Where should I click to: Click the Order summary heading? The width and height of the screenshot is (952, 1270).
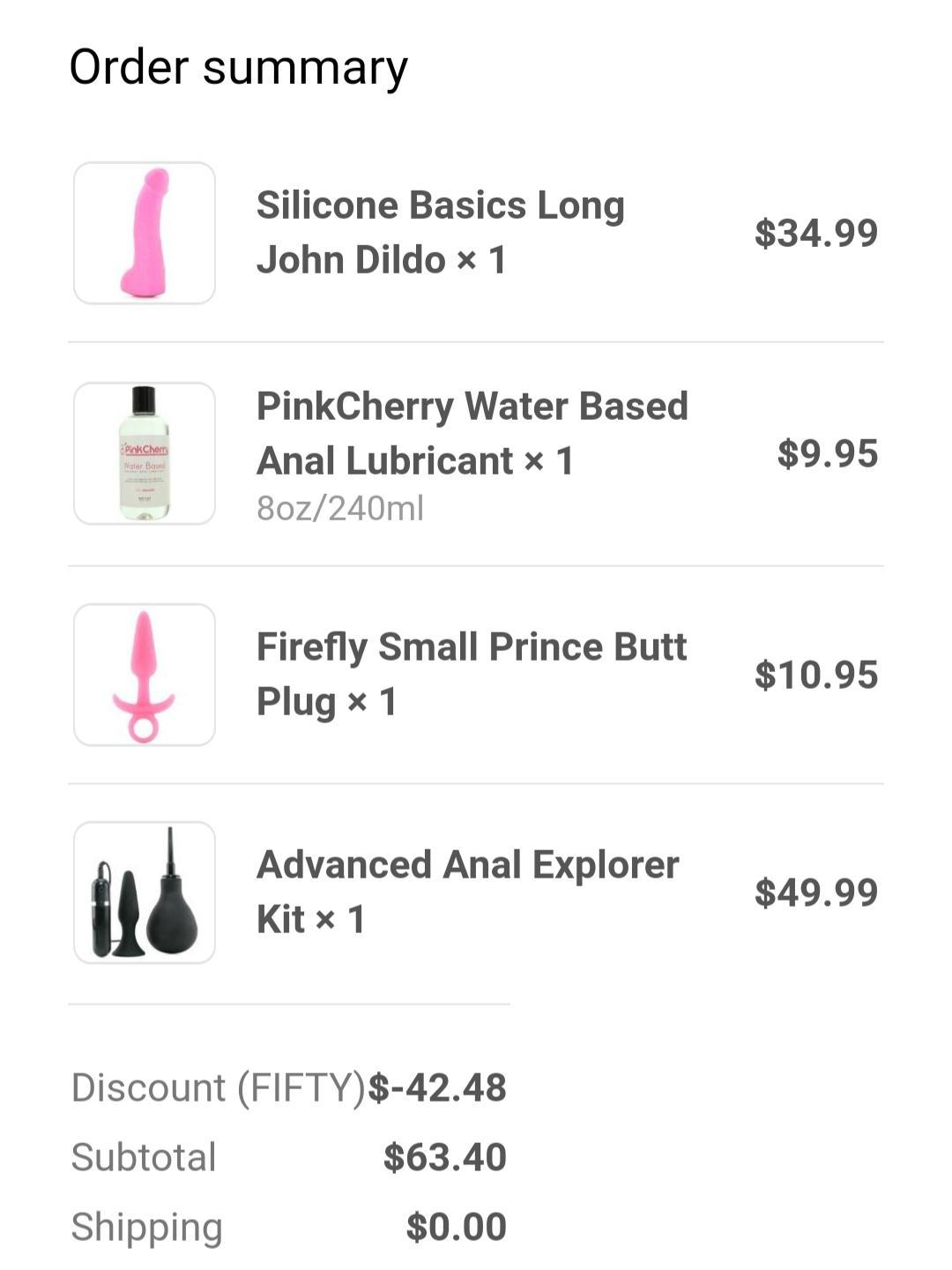pyautogui.click(x=238, y=68)
